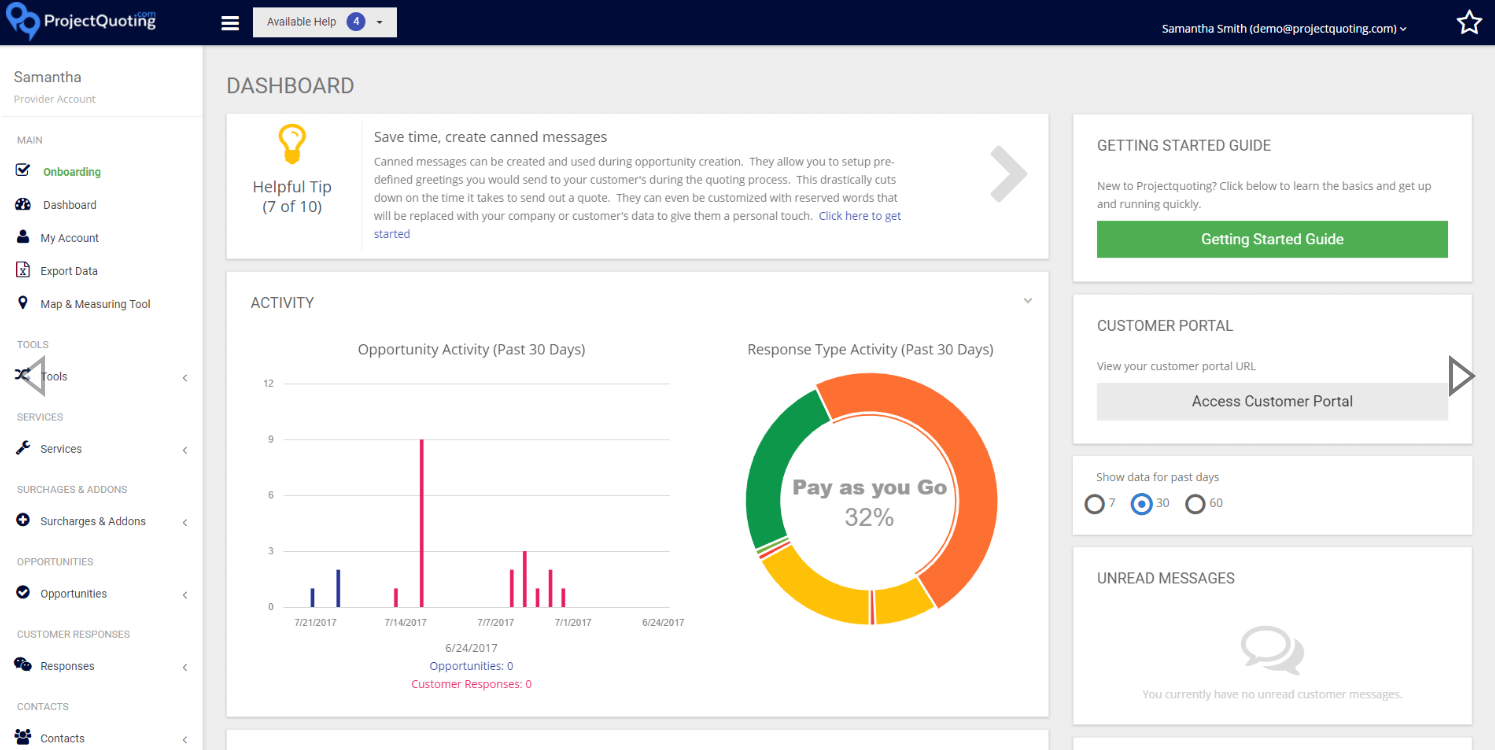The image size is (1495, 750).
Task: Click the Responses chat bubbles icon
Action: [x=23, y=665]
